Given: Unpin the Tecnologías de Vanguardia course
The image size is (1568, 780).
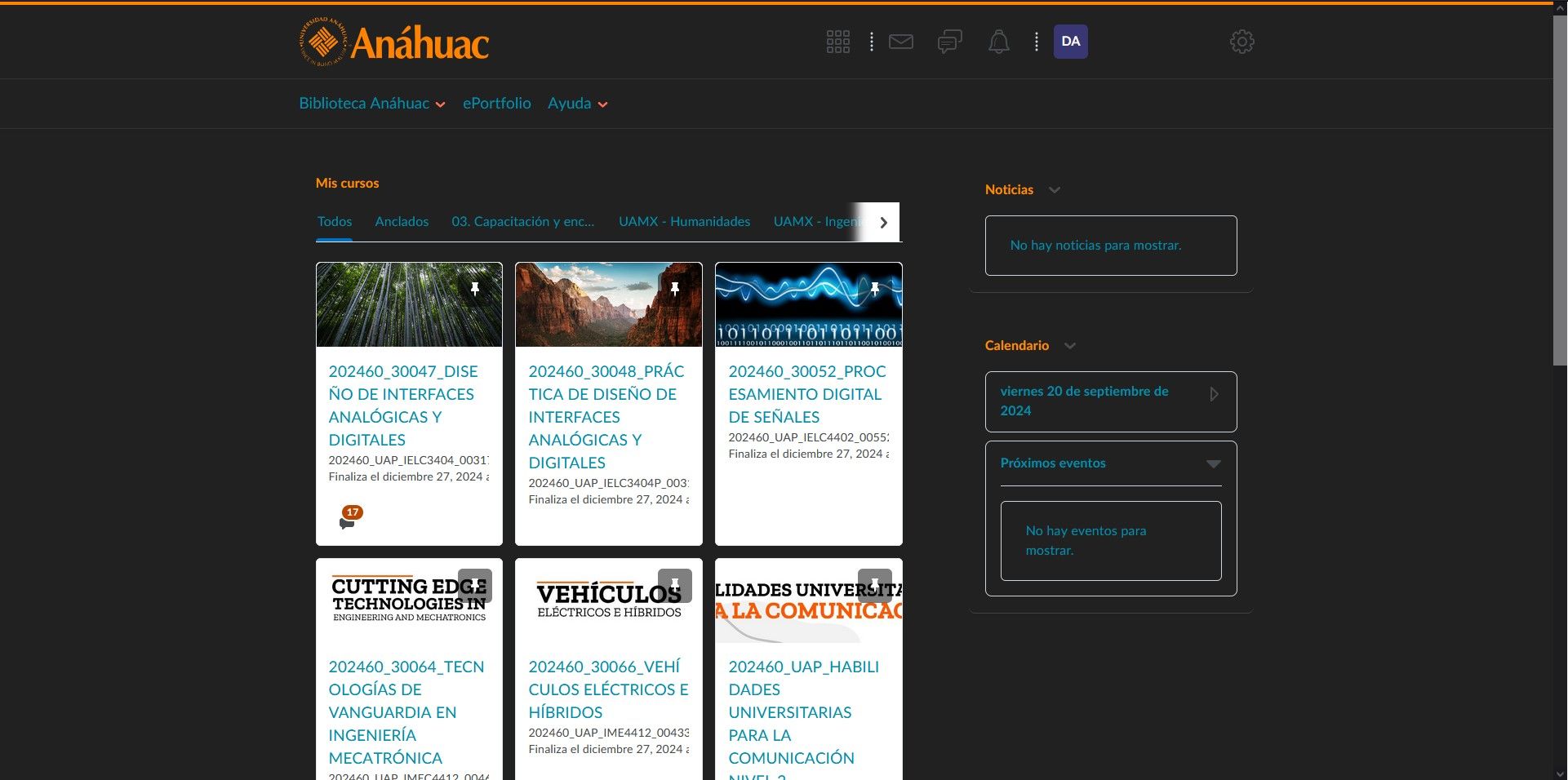Looking at the screenshot, I should point(475,585).
